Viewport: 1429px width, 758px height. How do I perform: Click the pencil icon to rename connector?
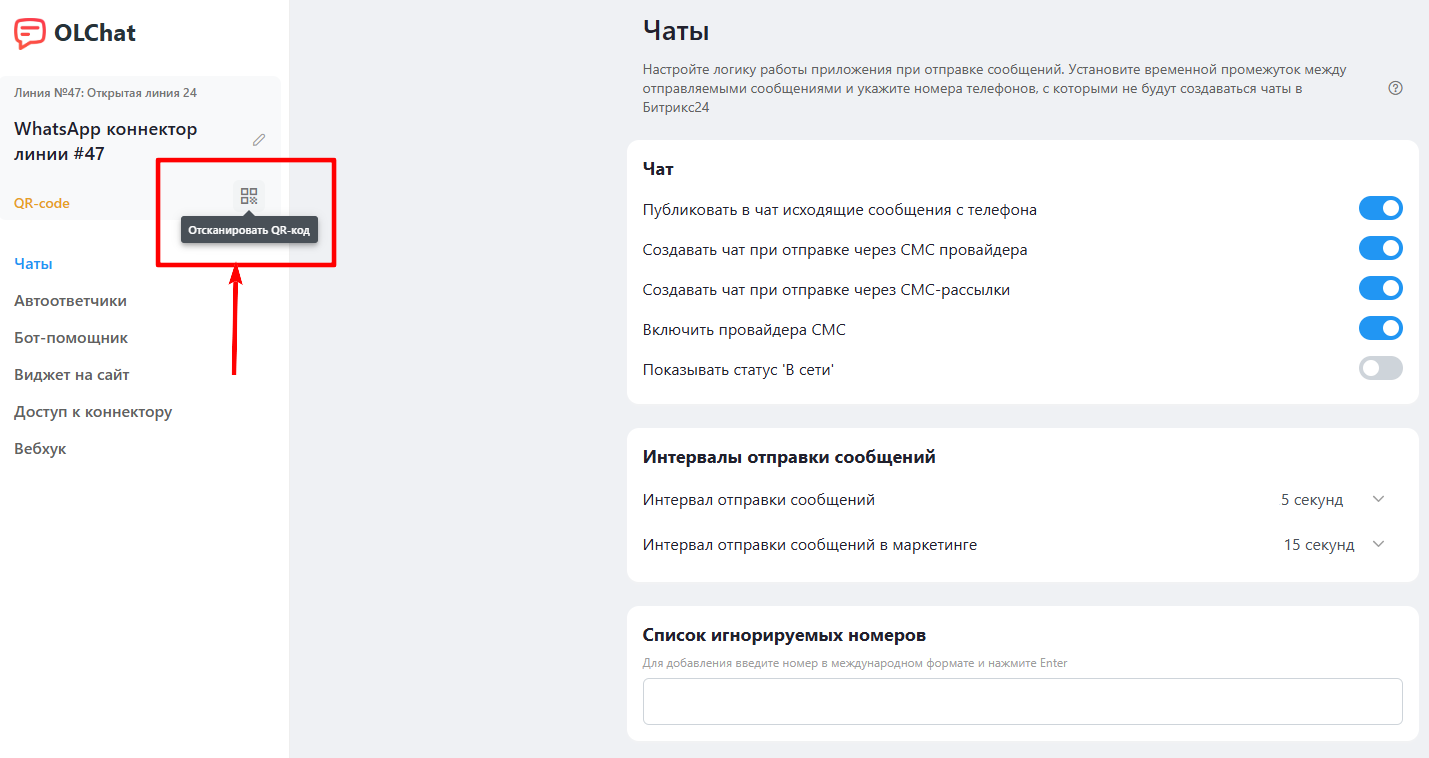coord(259,140)
